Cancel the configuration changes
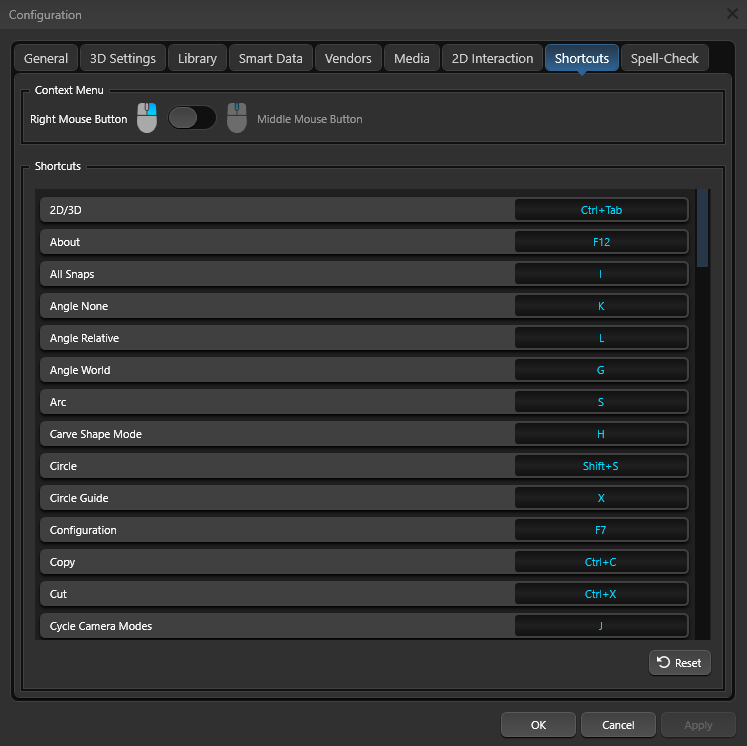This screenshot has height=746, width=747. [x=618, y=725]
